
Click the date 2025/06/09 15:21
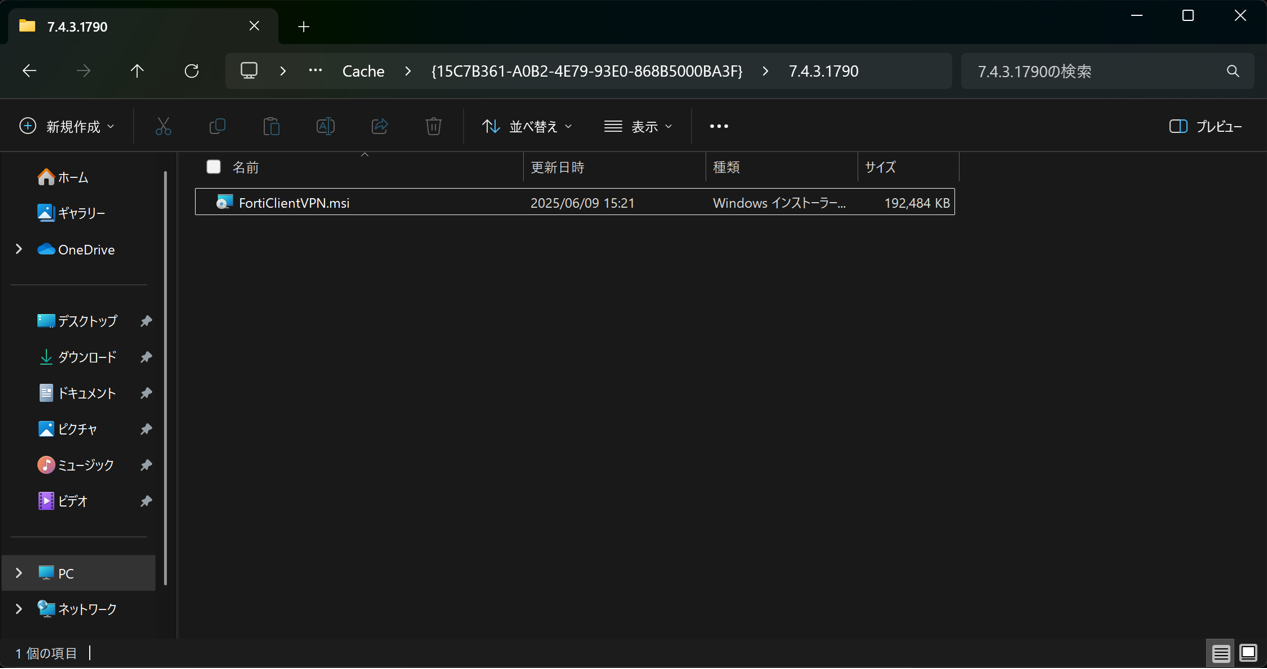[582, 203]
